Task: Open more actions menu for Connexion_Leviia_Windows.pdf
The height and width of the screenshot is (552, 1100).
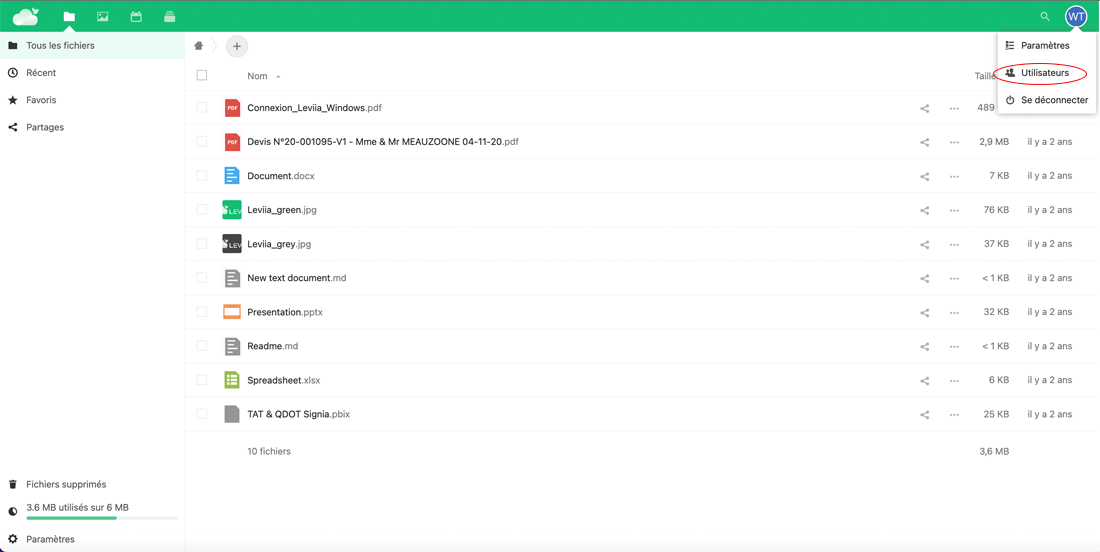Action: tap(954, 108)
